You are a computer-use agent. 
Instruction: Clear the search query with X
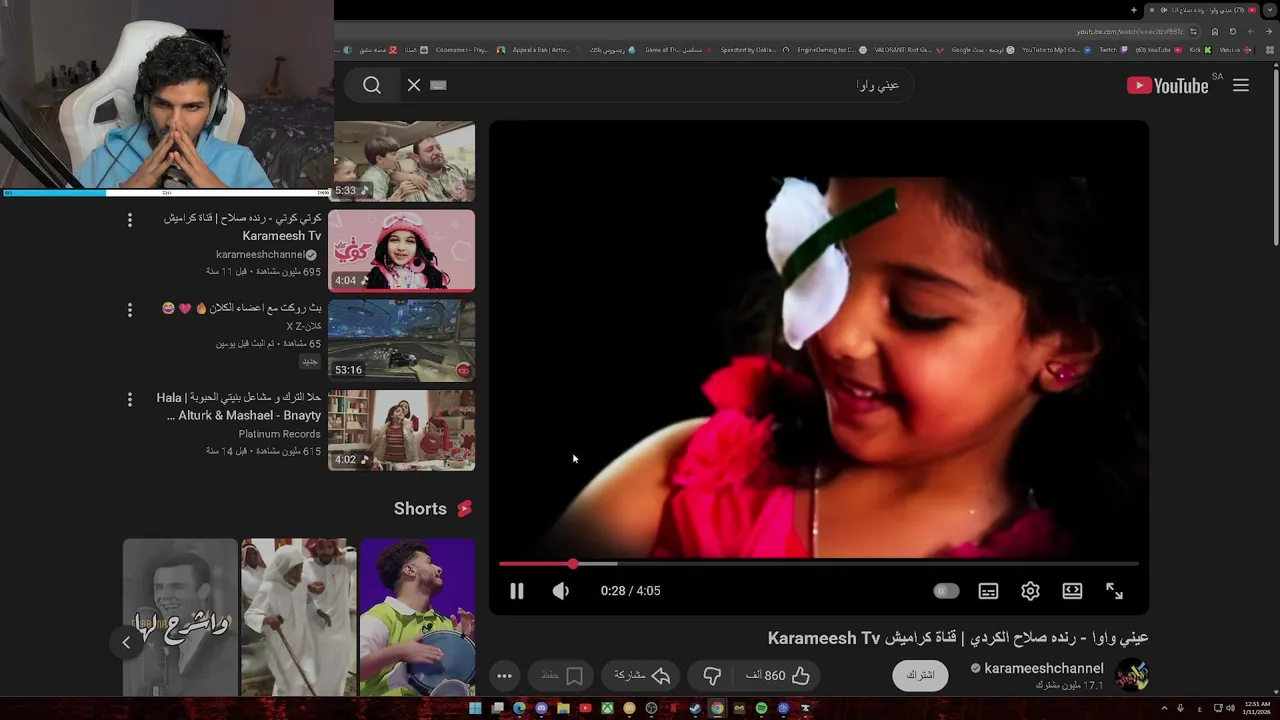pos(414,85)
